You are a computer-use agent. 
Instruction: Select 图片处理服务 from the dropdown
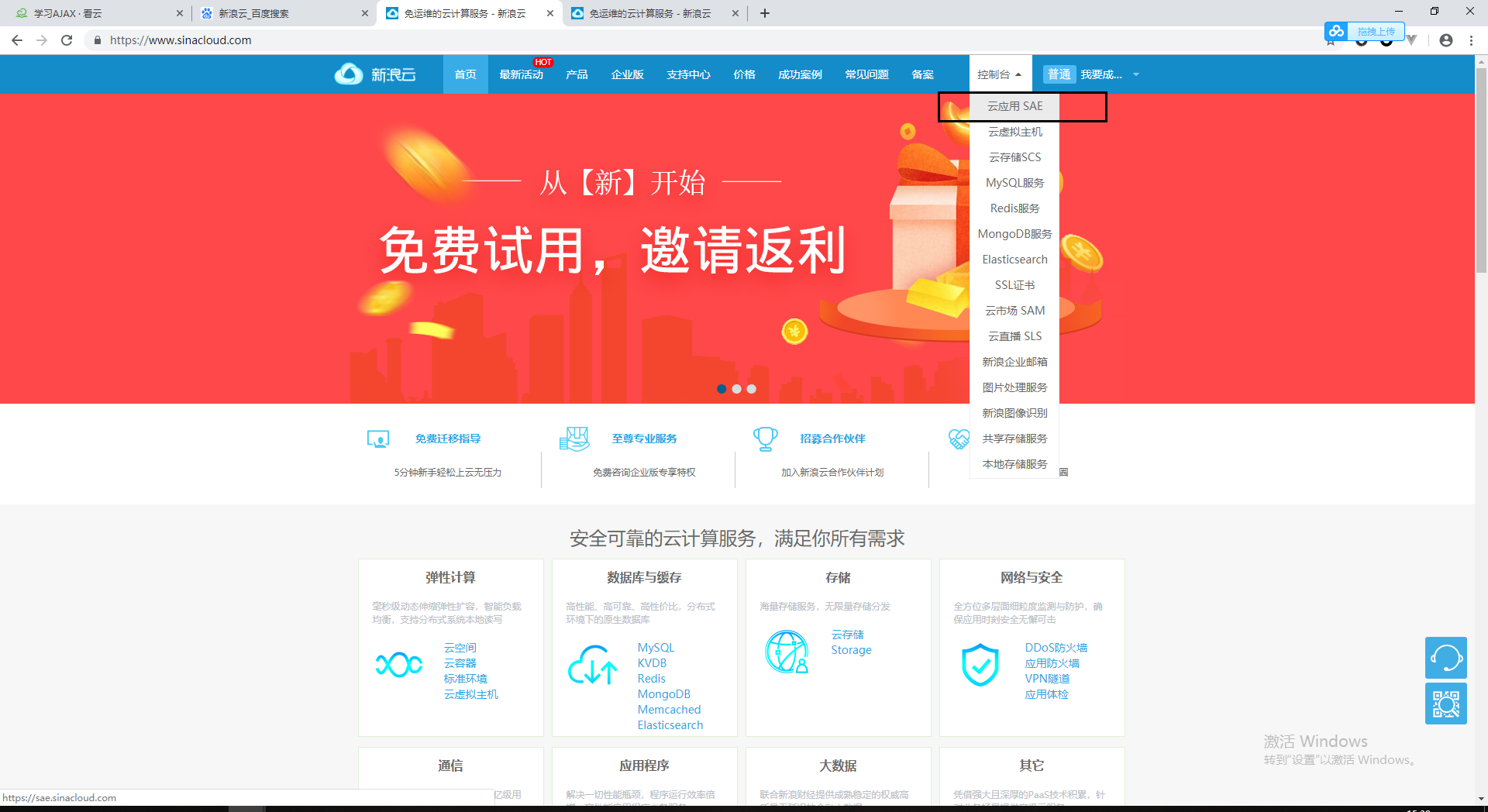pos(1014,387)
